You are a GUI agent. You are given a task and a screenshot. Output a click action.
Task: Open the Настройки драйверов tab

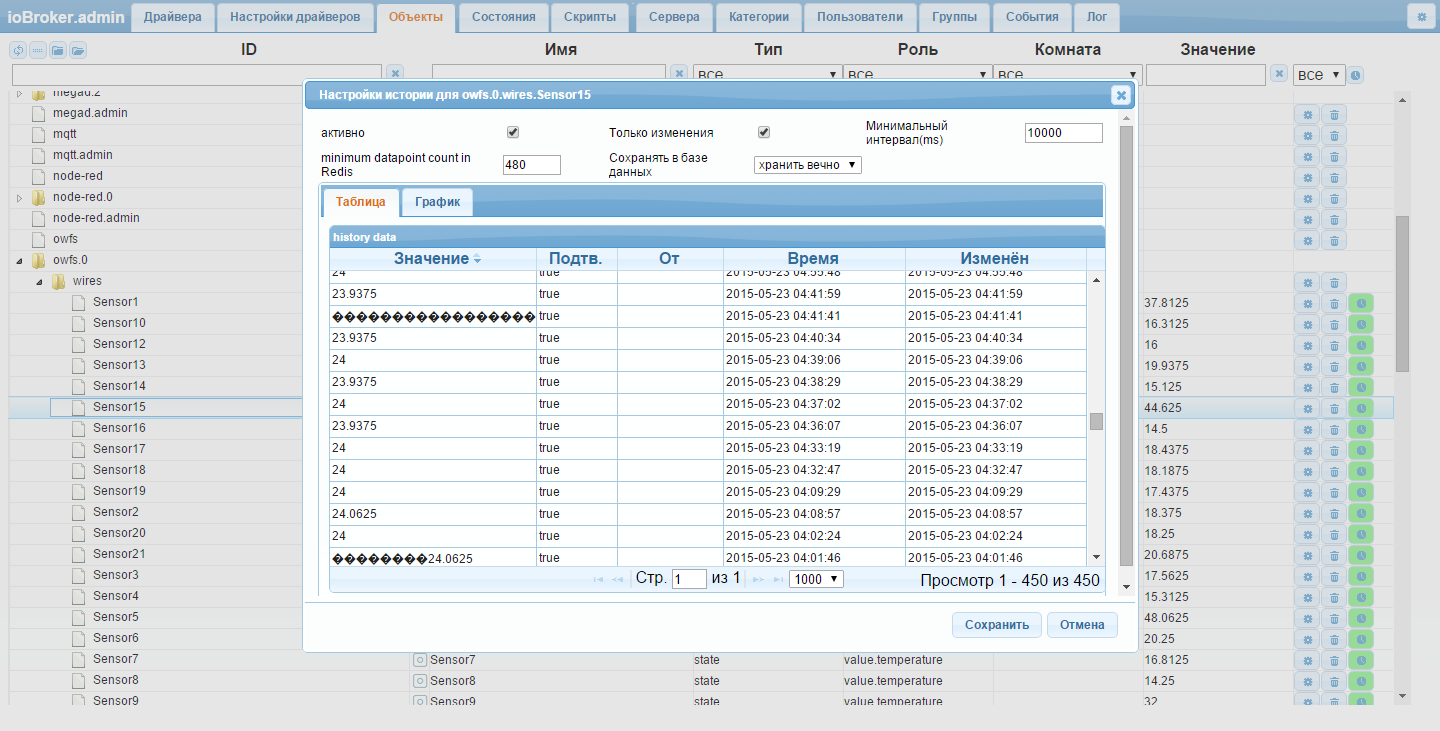pos(295,17)
